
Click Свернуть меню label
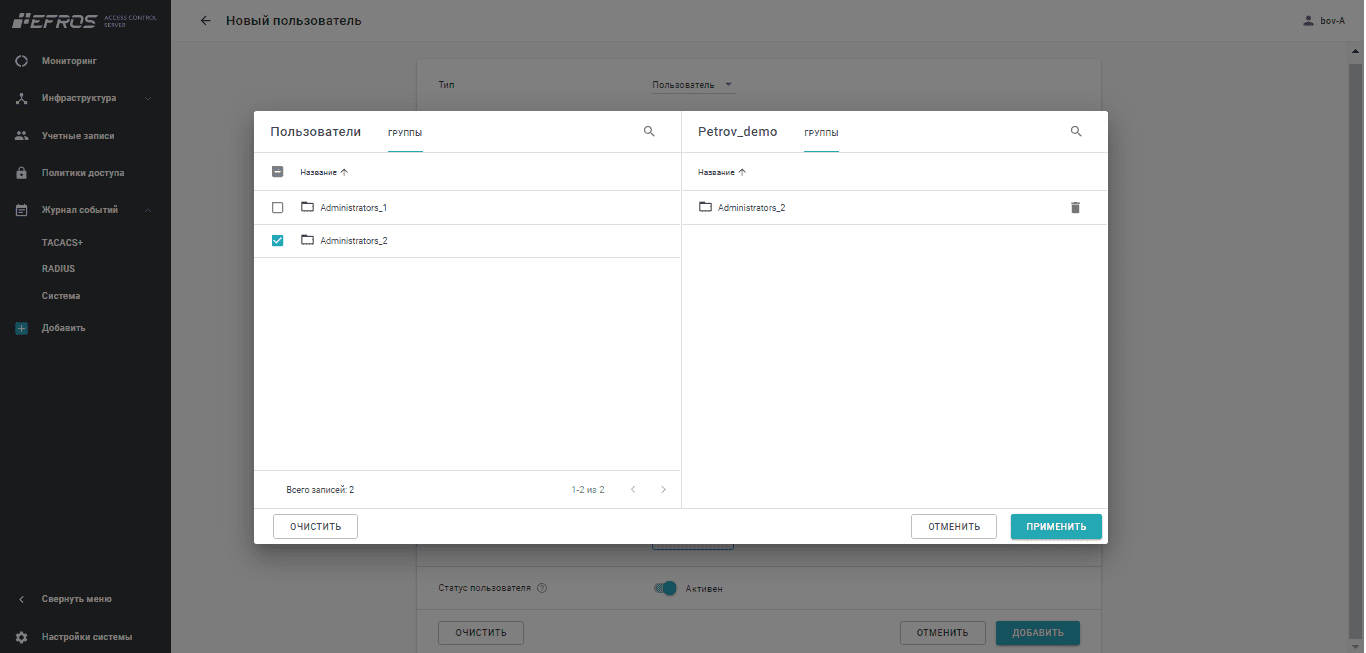pos(76,599)
